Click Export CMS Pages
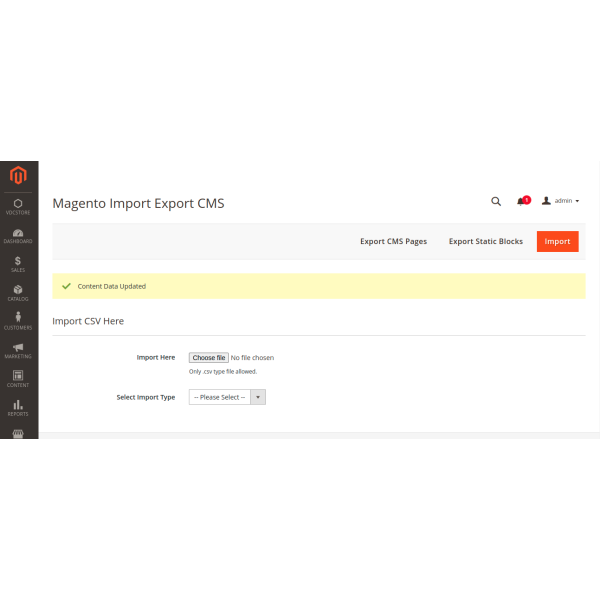The height and width of the screenshot is (600, 600). pyautogui.click(x=393, y=241)
